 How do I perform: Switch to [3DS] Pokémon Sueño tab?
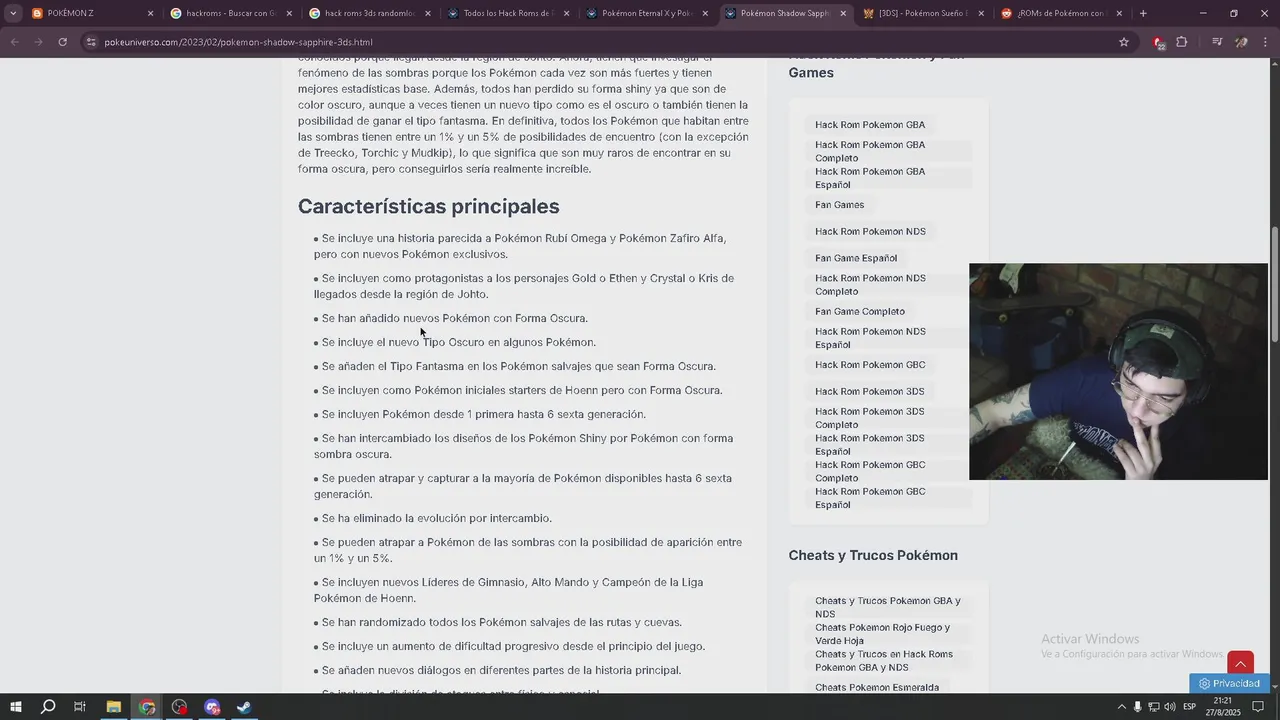(920, 13)
